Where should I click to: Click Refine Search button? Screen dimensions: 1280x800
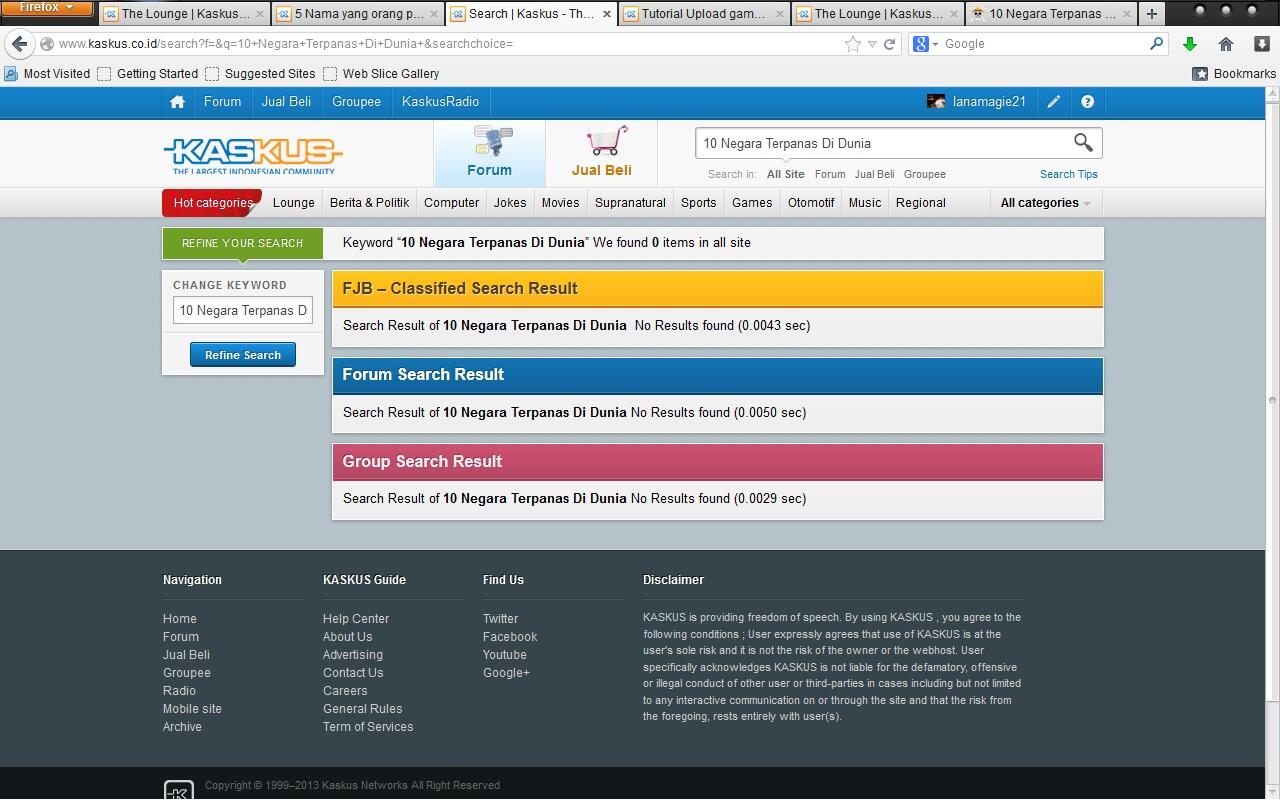(243, 355)
